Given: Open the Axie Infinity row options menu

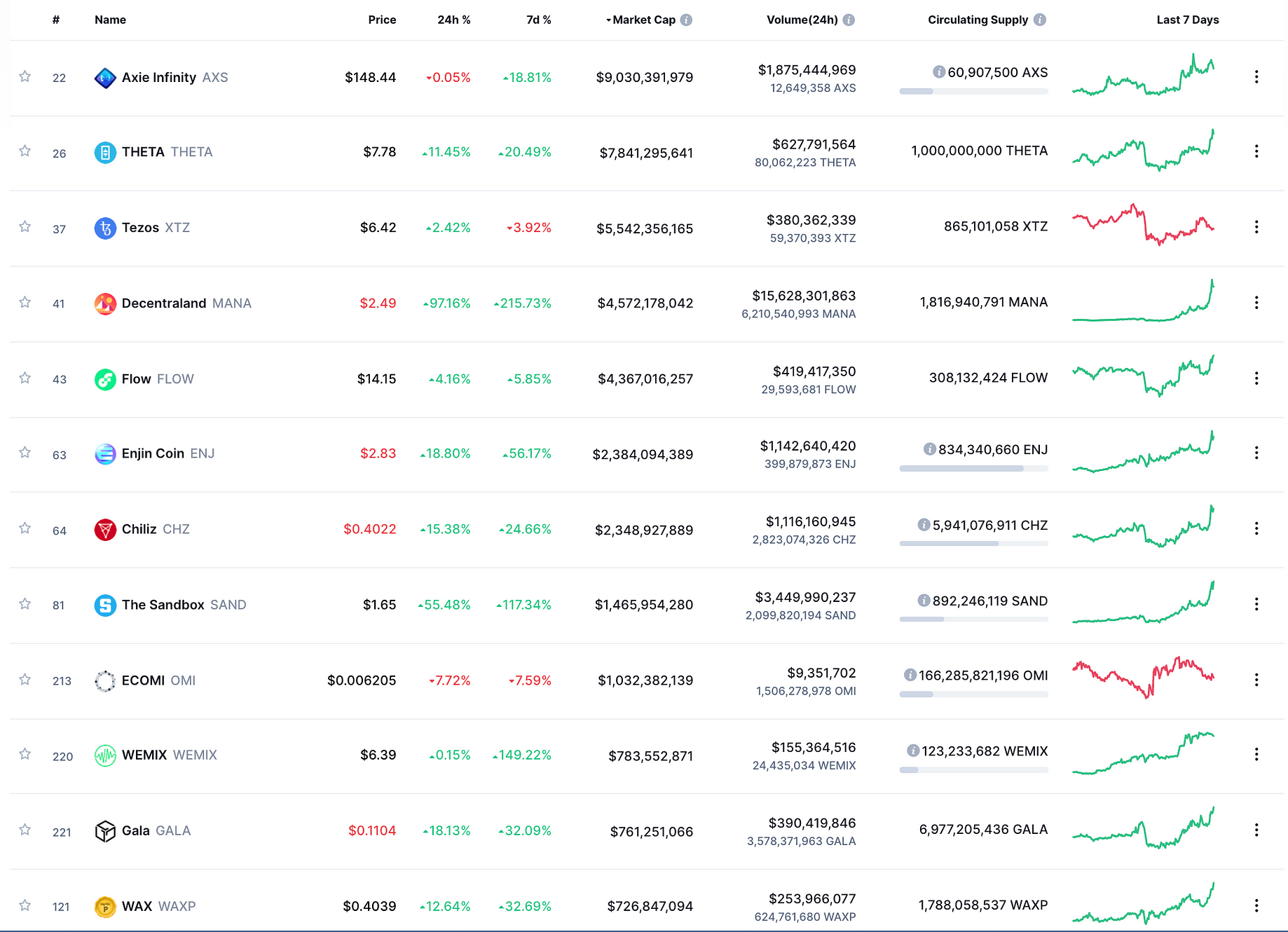Looking at the screenshot, I should coord(1256,76).
